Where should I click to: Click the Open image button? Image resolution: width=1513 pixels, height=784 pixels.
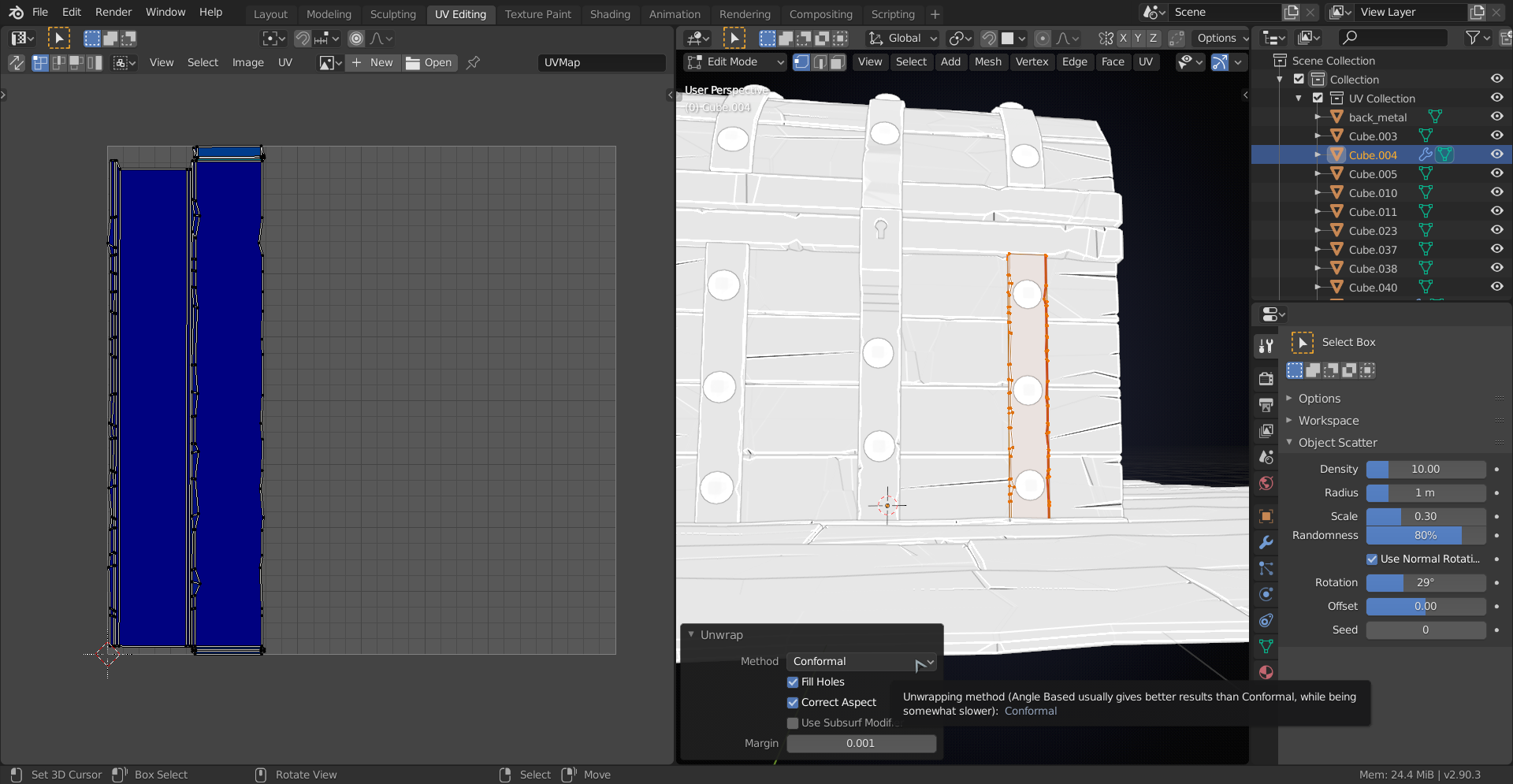tap(429, 63)
